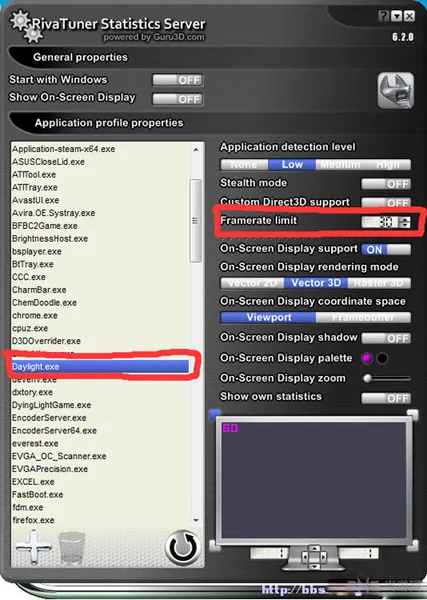Viewport: 427px width, 600px height.
Task: Select ChemDoodle.exe profile
Action: point(44,303)
